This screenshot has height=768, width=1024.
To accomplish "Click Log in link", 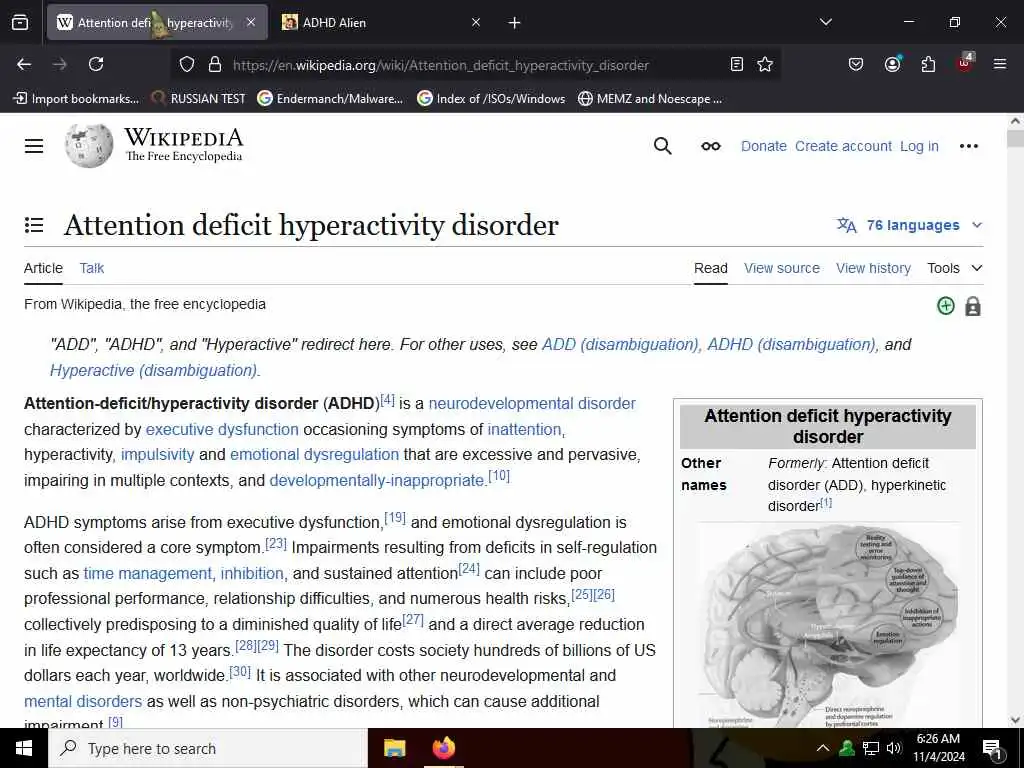I will coord(919,146).
